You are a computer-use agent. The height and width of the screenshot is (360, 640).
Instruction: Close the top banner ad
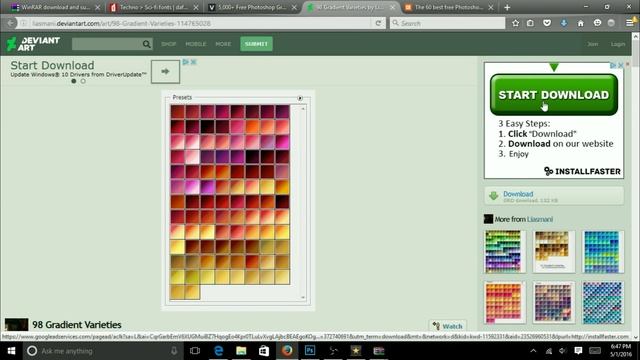[193, 62]
